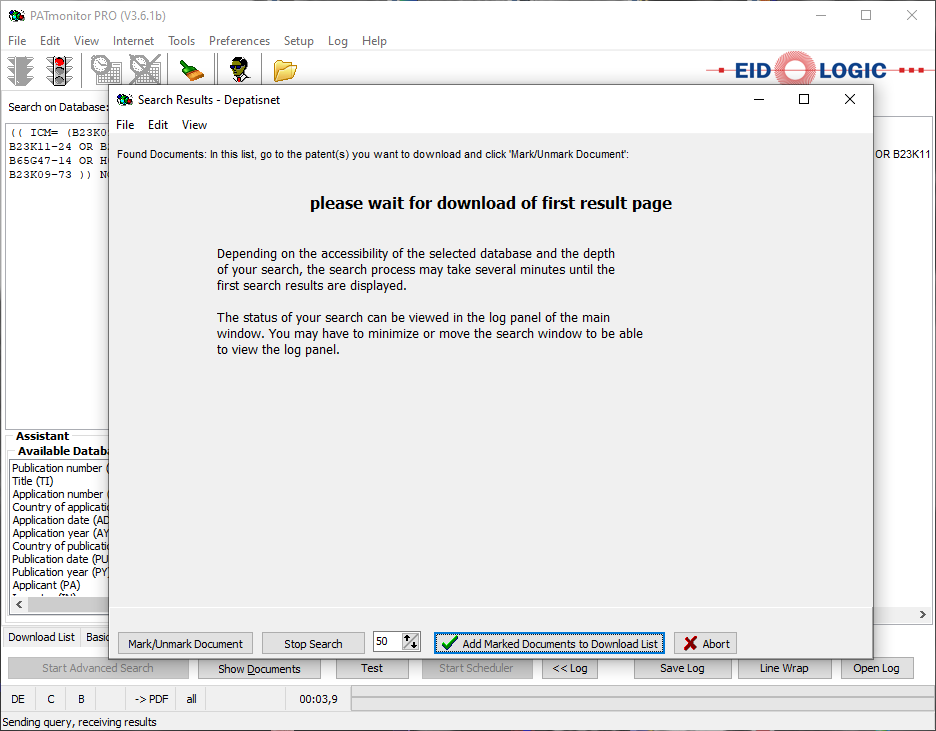This screenshot has height=731, width=936.
Task: Open the Log menu
Action: point(337,41)
